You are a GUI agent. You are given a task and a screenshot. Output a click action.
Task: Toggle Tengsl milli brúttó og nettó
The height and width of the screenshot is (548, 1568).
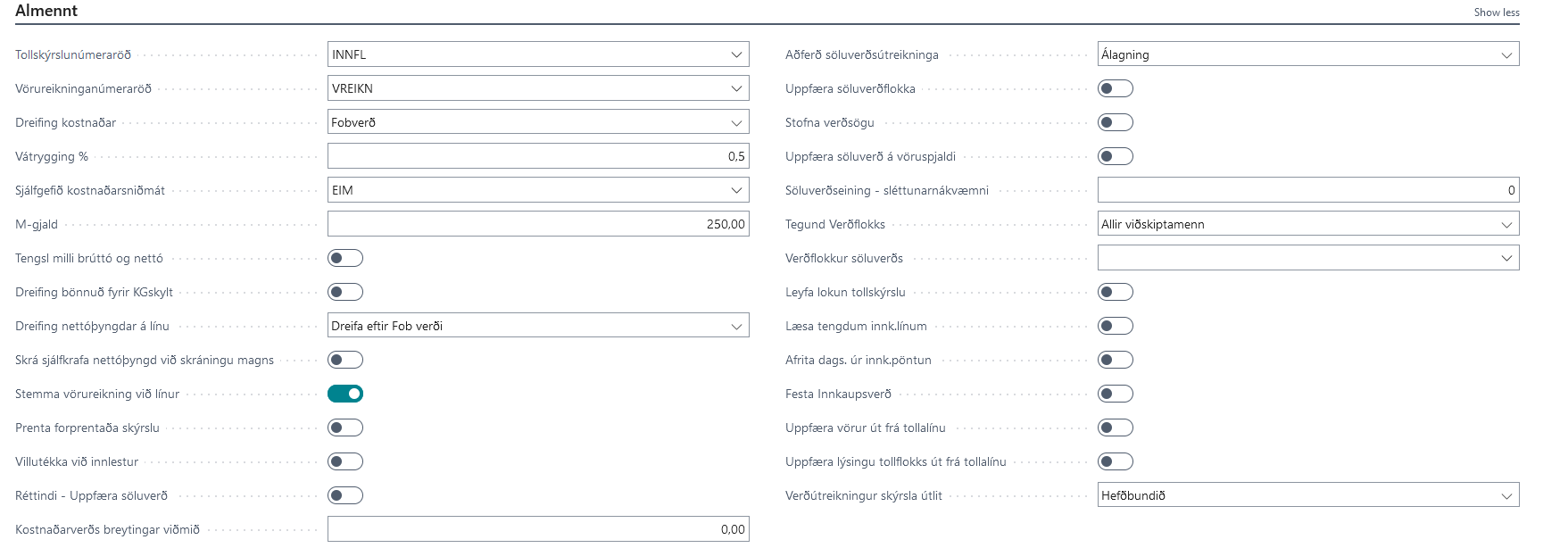click(x=345, y=258)
